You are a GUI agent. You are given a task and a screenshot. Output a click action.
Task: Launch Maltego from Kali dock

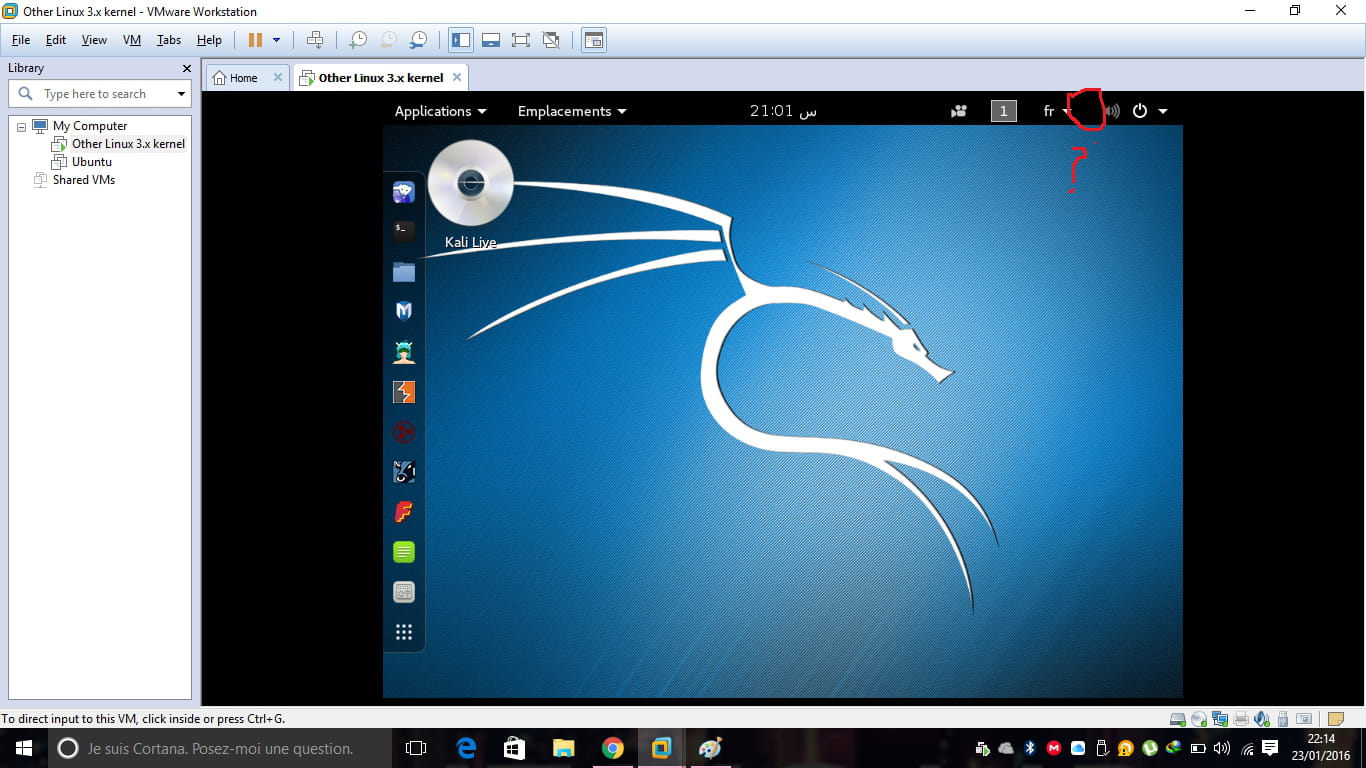click(x=404, y=432)
